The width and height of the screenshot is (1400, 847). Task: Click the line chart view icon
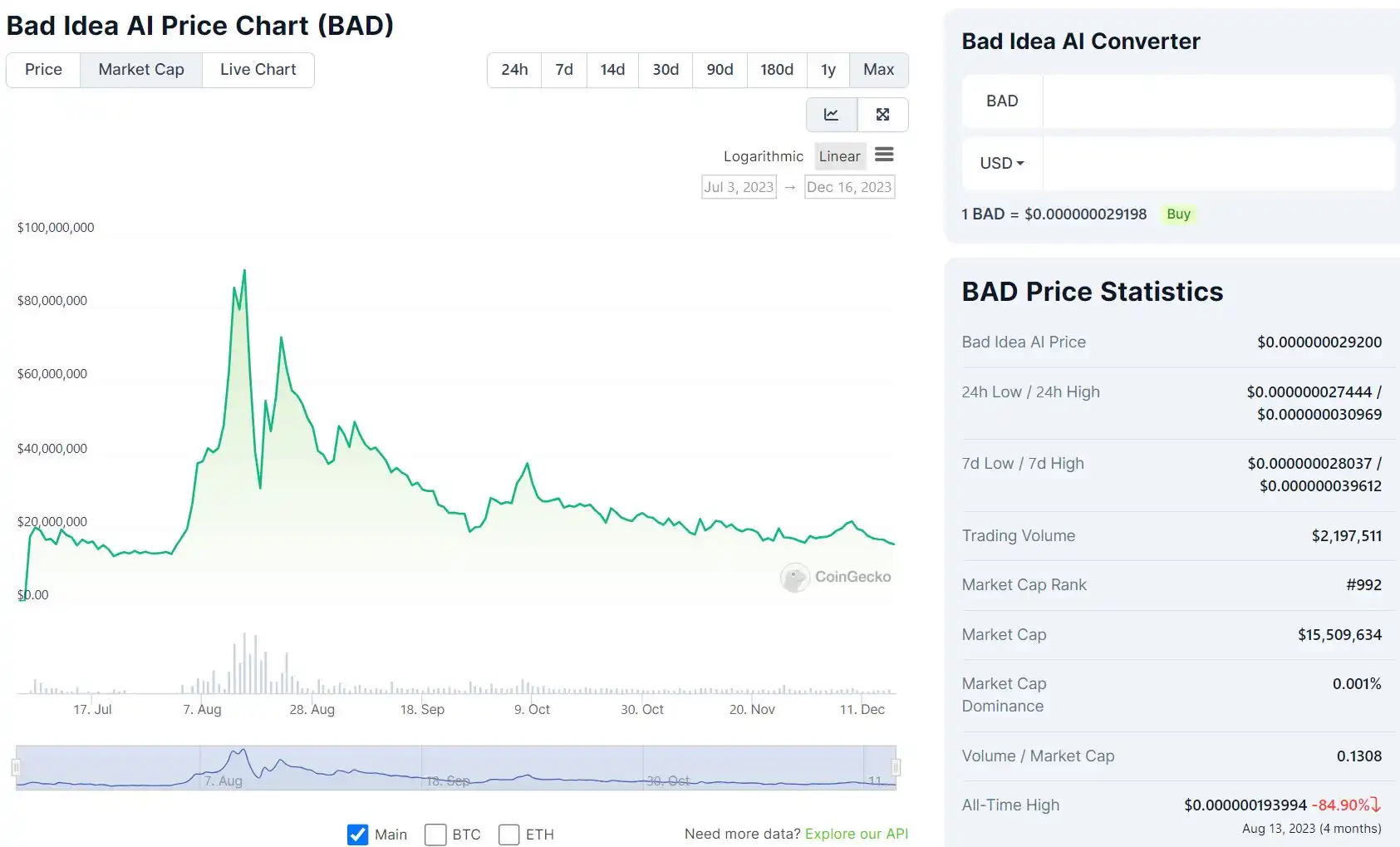tap(831, 115)
